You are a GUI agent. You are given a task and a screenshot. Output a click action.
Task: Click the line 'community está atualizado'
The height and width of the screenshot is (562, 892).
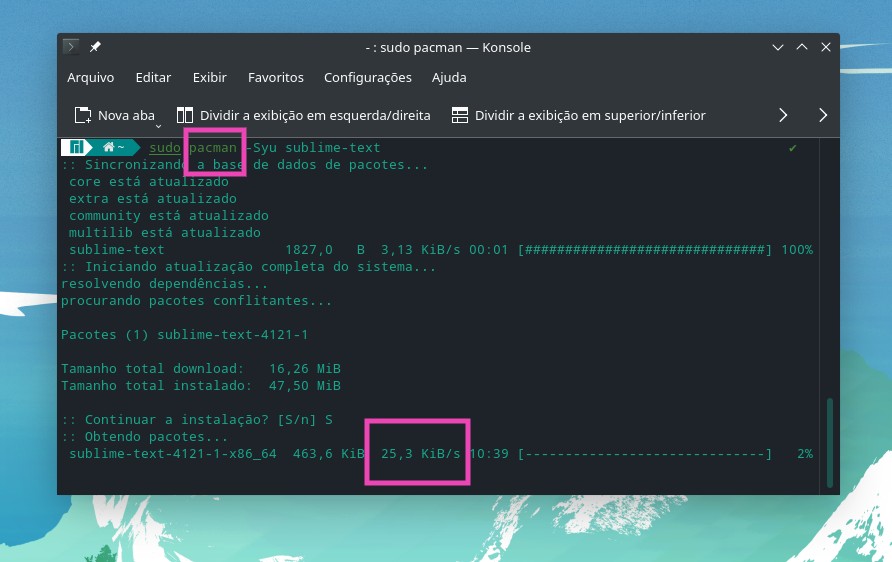169,216
